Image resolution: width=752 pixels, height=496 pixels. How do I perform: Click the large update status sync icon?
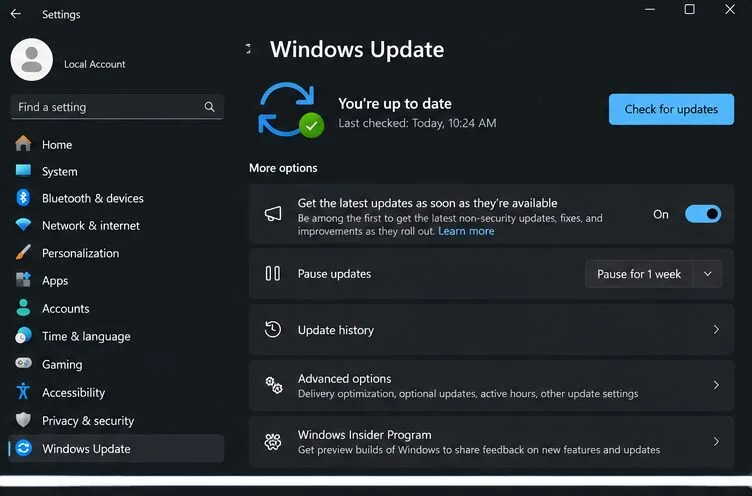tap(291, 110)
